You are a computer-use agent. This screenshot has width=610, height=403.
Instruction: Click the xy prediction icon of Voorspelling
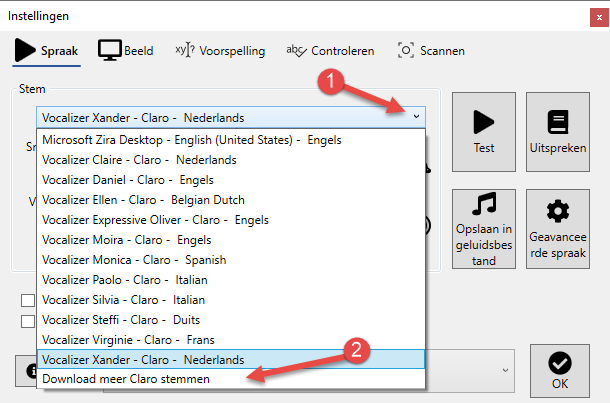tap(185, 50)
